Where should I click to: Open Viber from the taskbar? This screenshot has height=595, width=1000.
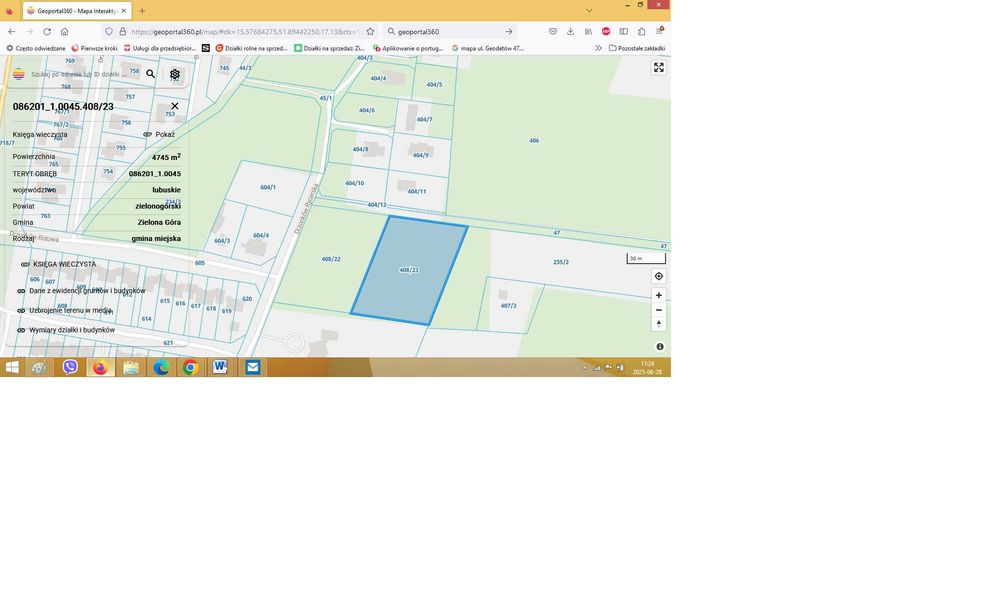[70, 367]
